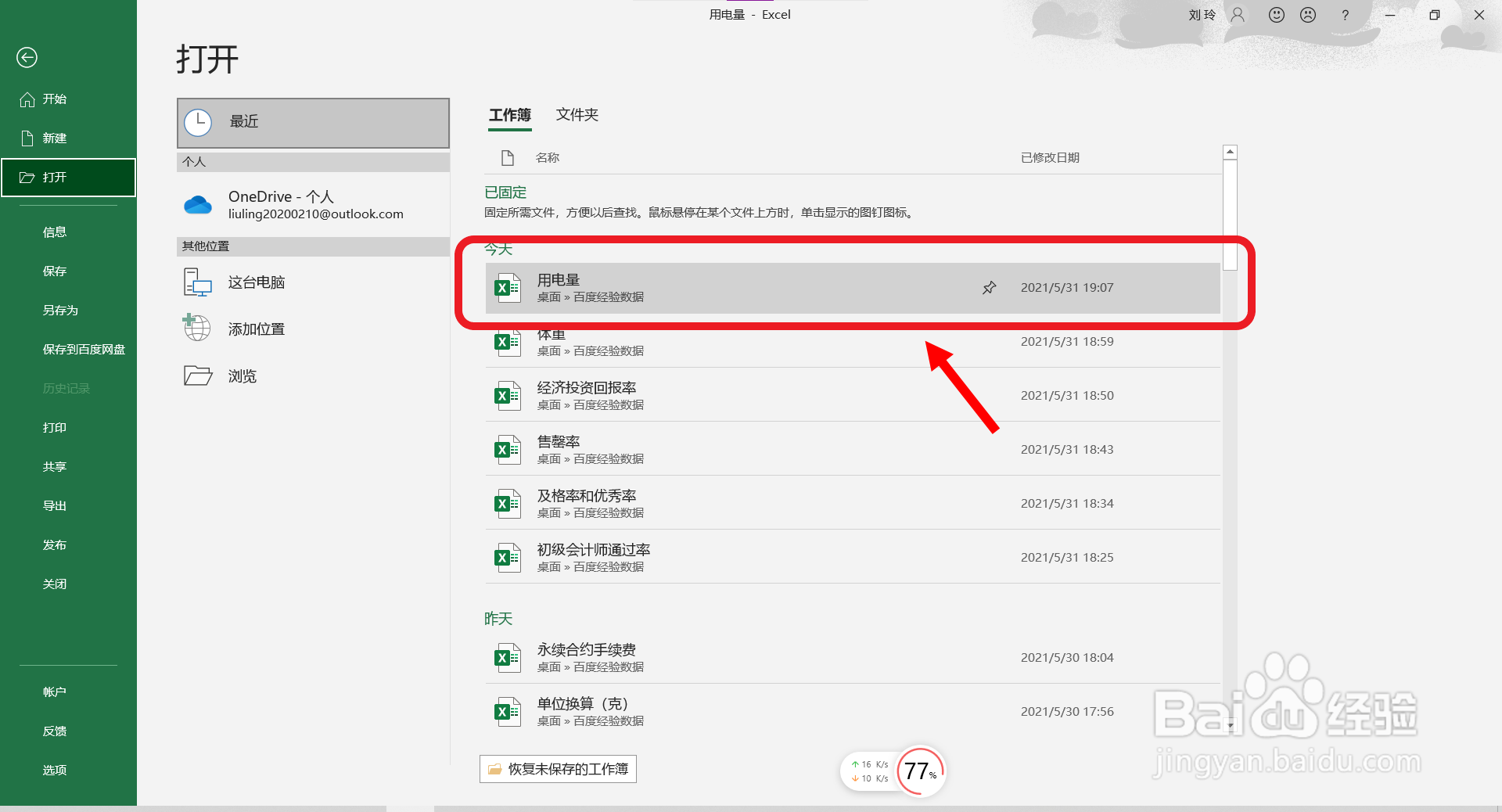1502x812 pixels.
Task: Click the OneDrive cloud icon
Action: (x=198, y=205)
